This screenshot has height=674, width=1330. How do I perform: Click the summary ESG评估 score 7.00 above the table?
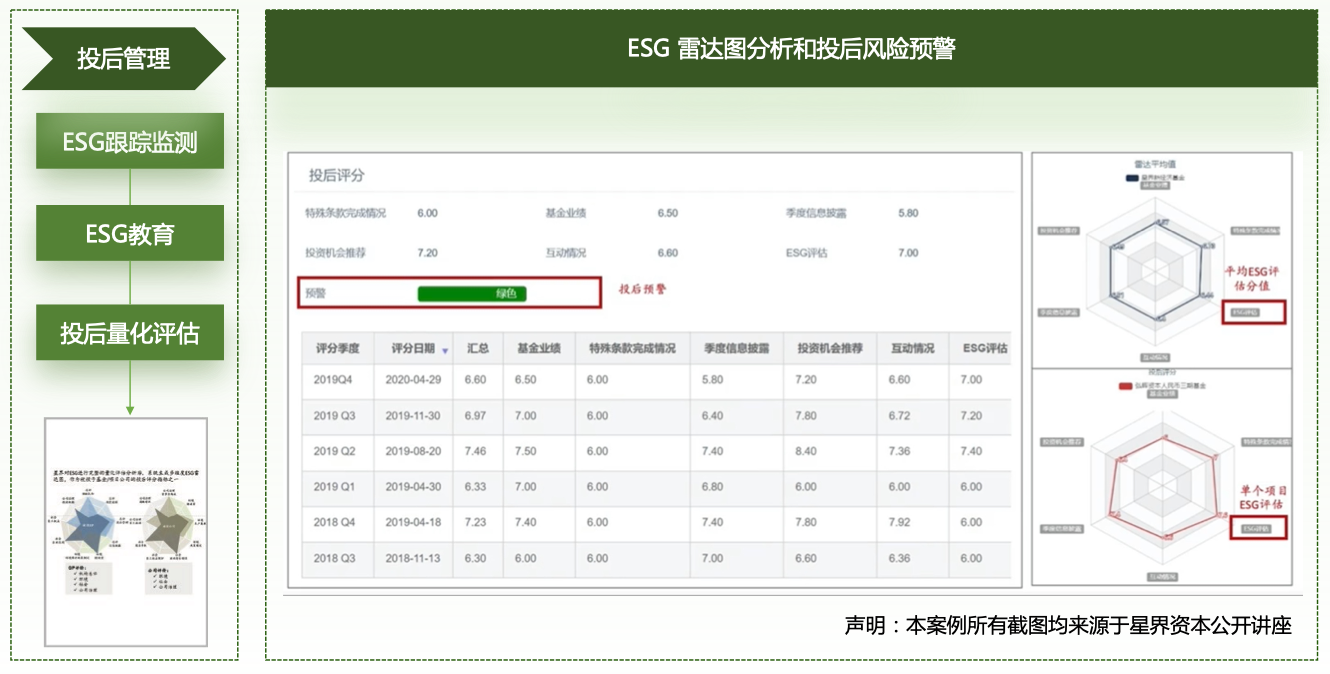click(x=908, y=253)
